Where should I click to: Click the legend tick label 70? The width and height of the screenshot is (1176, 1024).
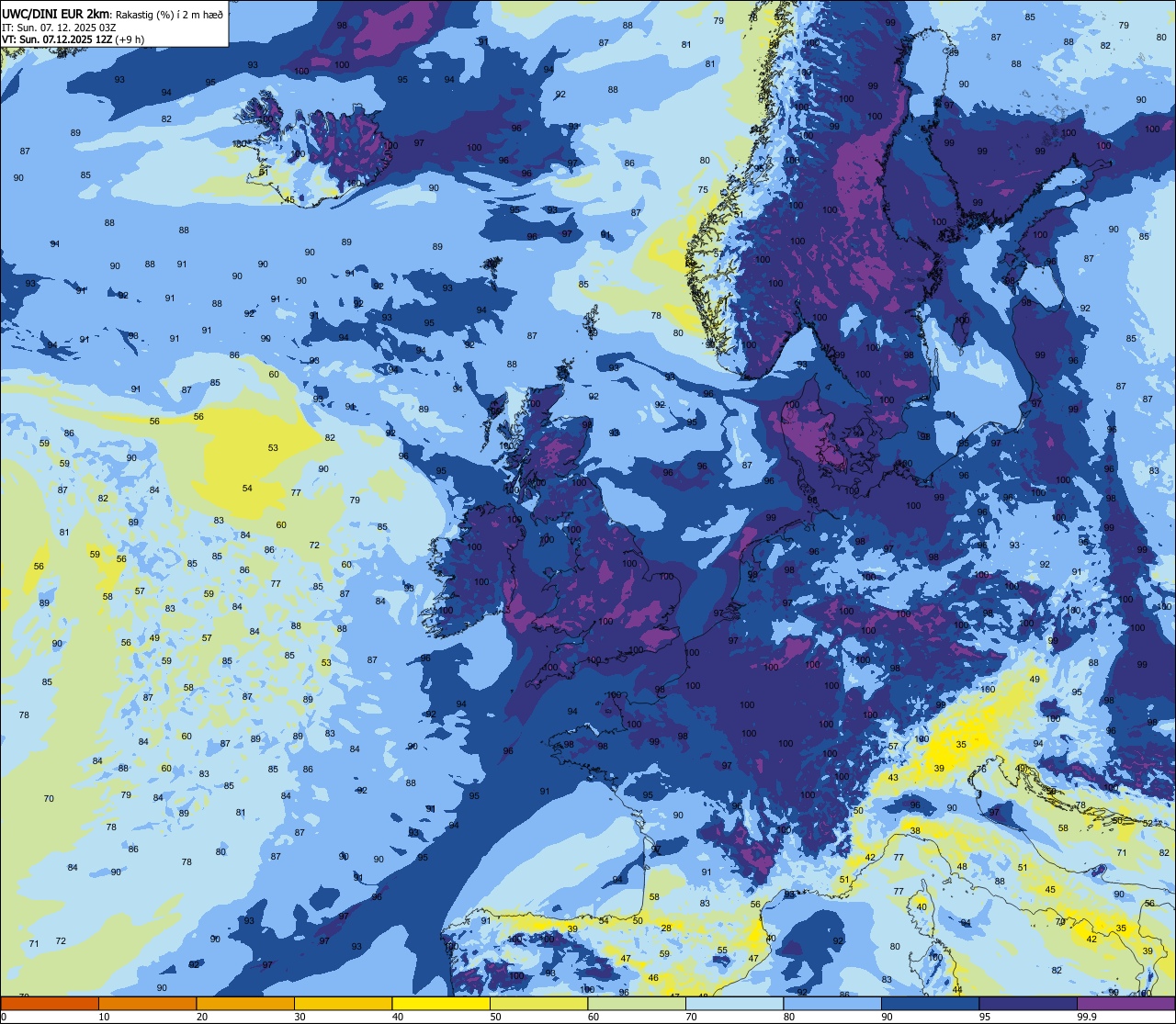click(692, 1017)
